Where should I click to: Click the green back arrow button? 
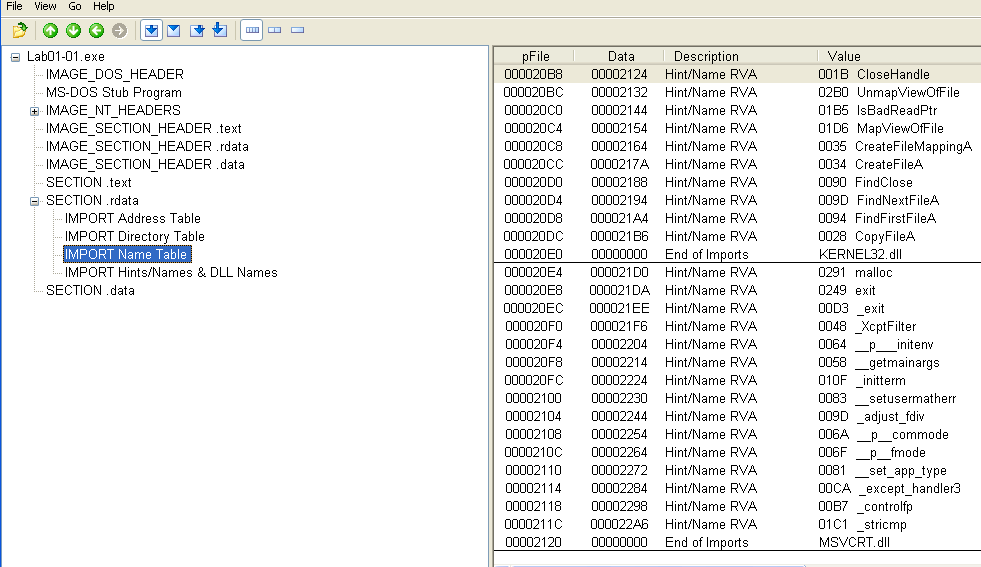96,30
